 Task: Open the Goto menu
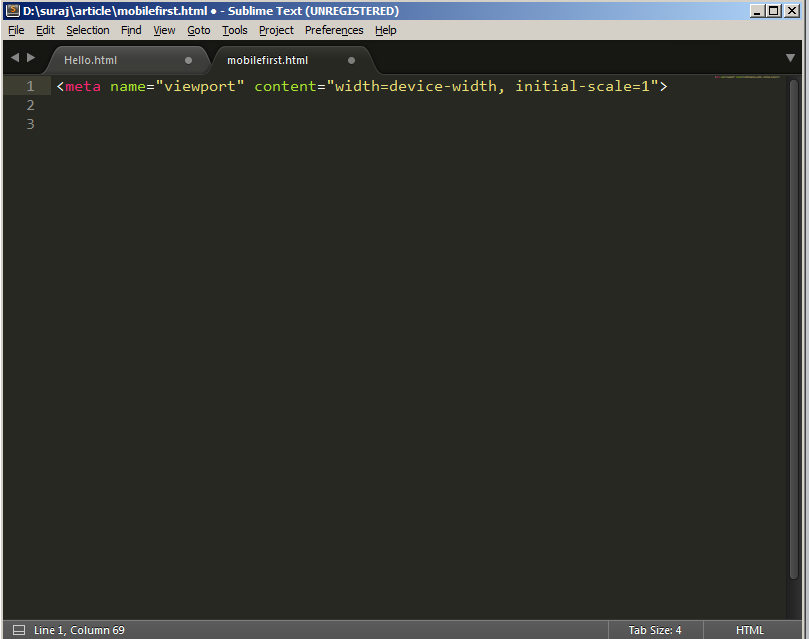click(199, 30)
